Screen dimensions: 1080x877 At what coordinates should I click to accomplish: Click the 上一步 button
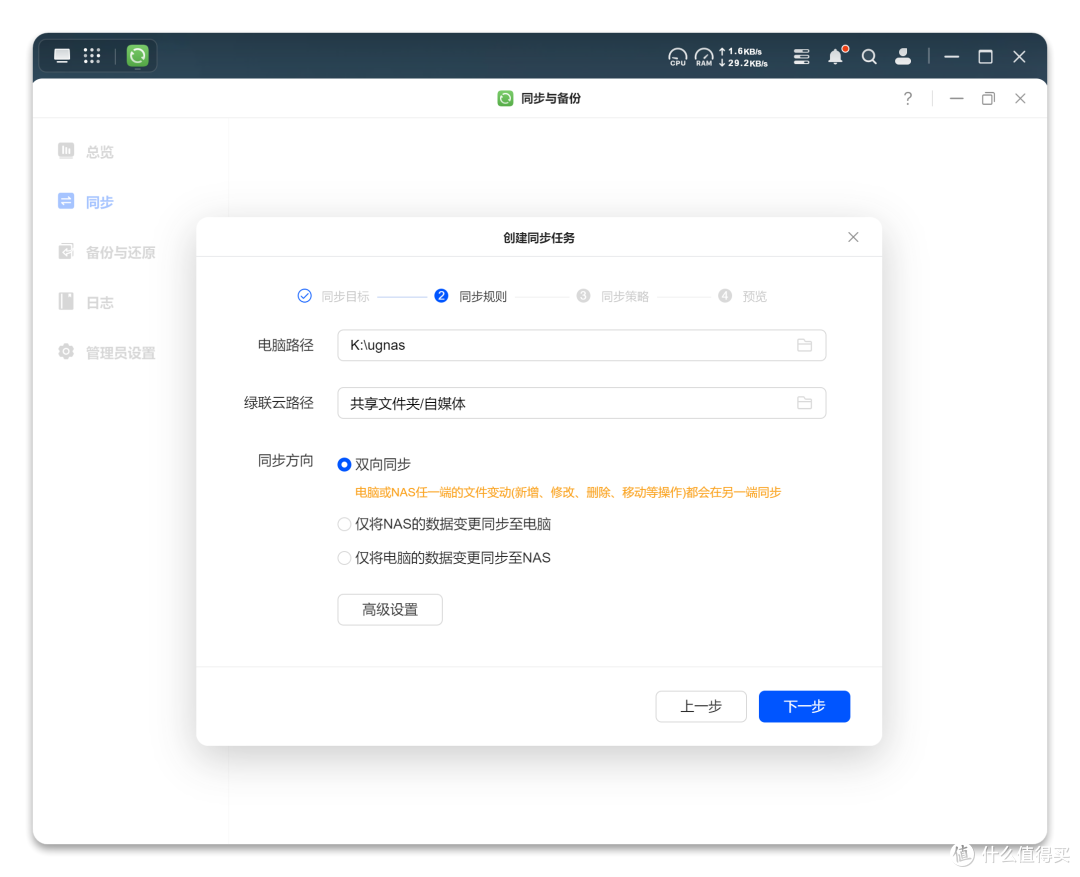pos(700,706)
